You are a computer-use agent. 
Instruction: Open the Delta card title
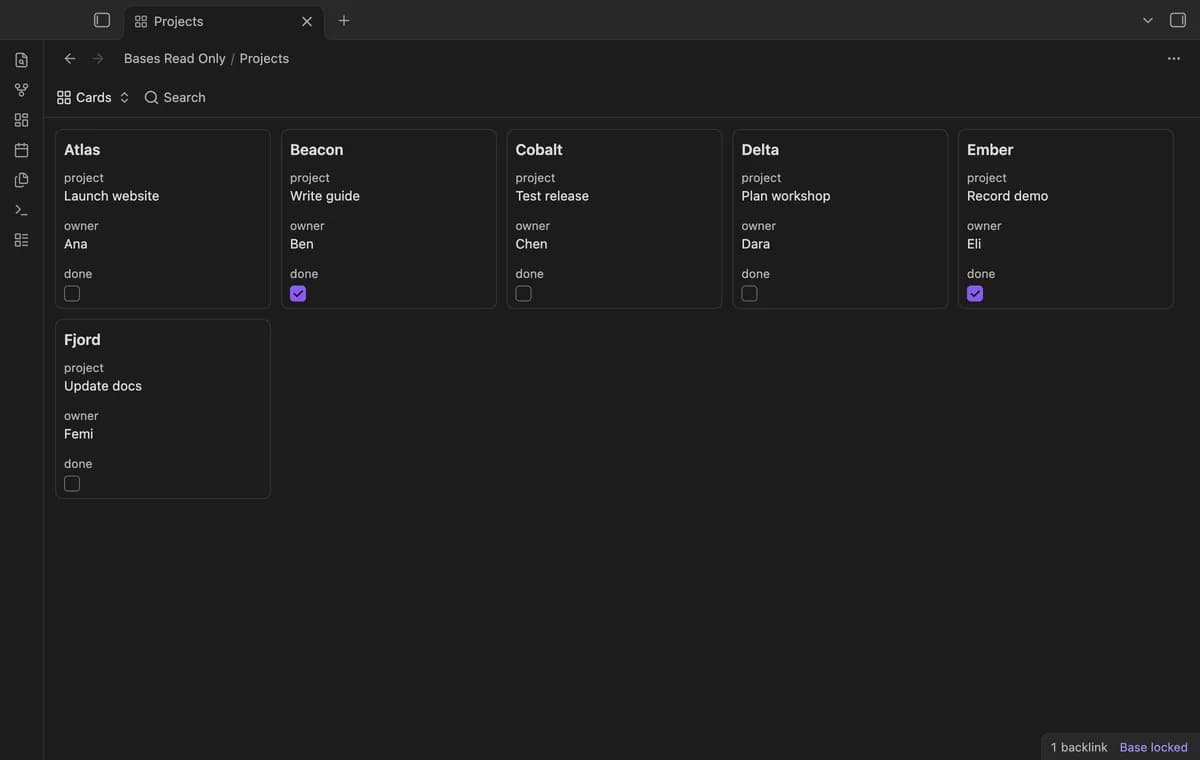tap(760, 149)
